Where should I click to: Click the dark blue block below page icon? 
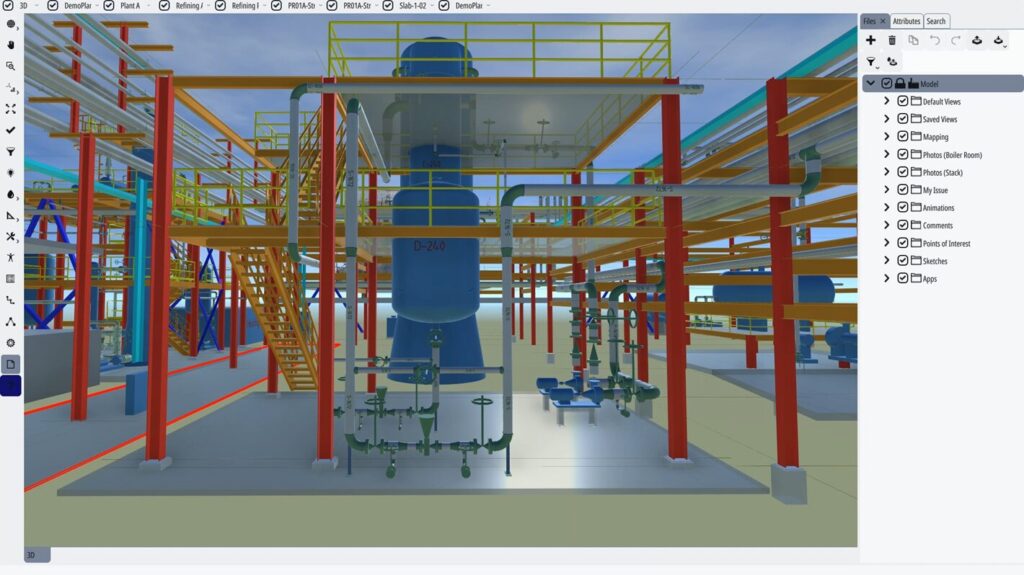point(10,386)
